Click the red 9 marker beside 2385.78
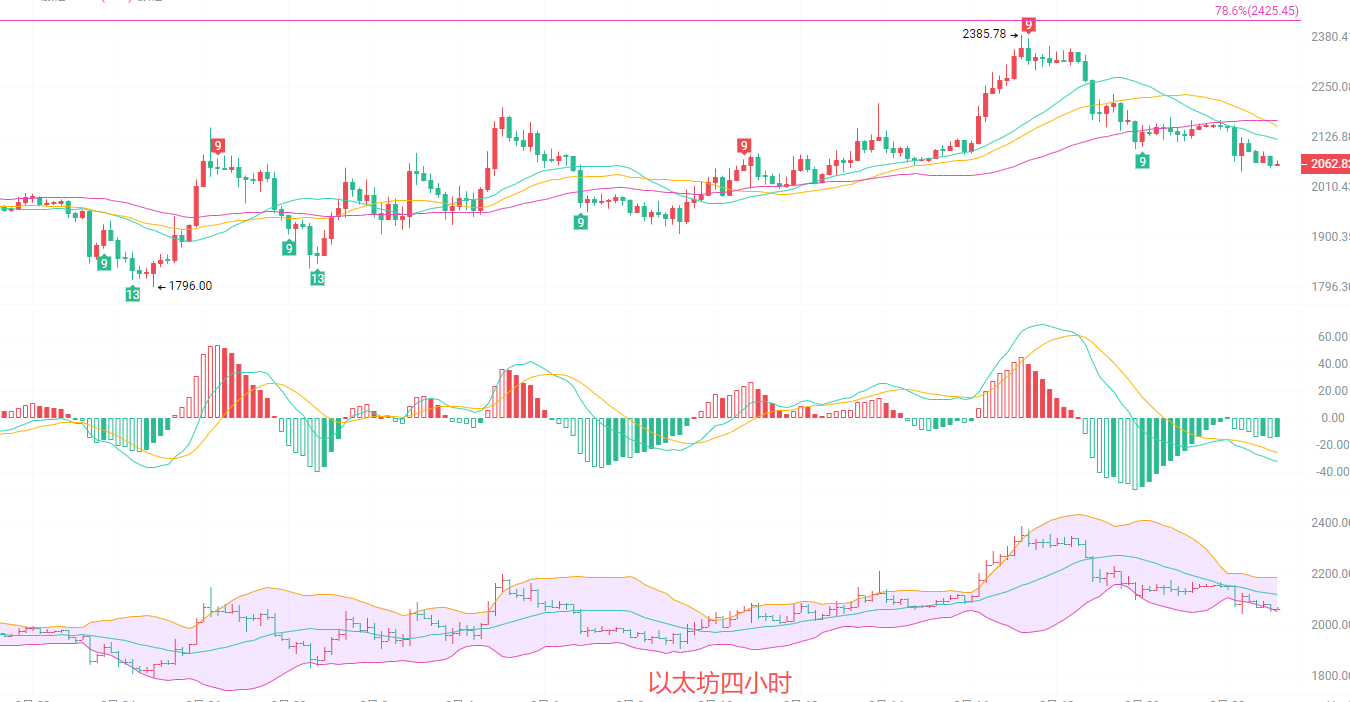Viewport: 1350px width, 702px height. (x=1028, y=25)
